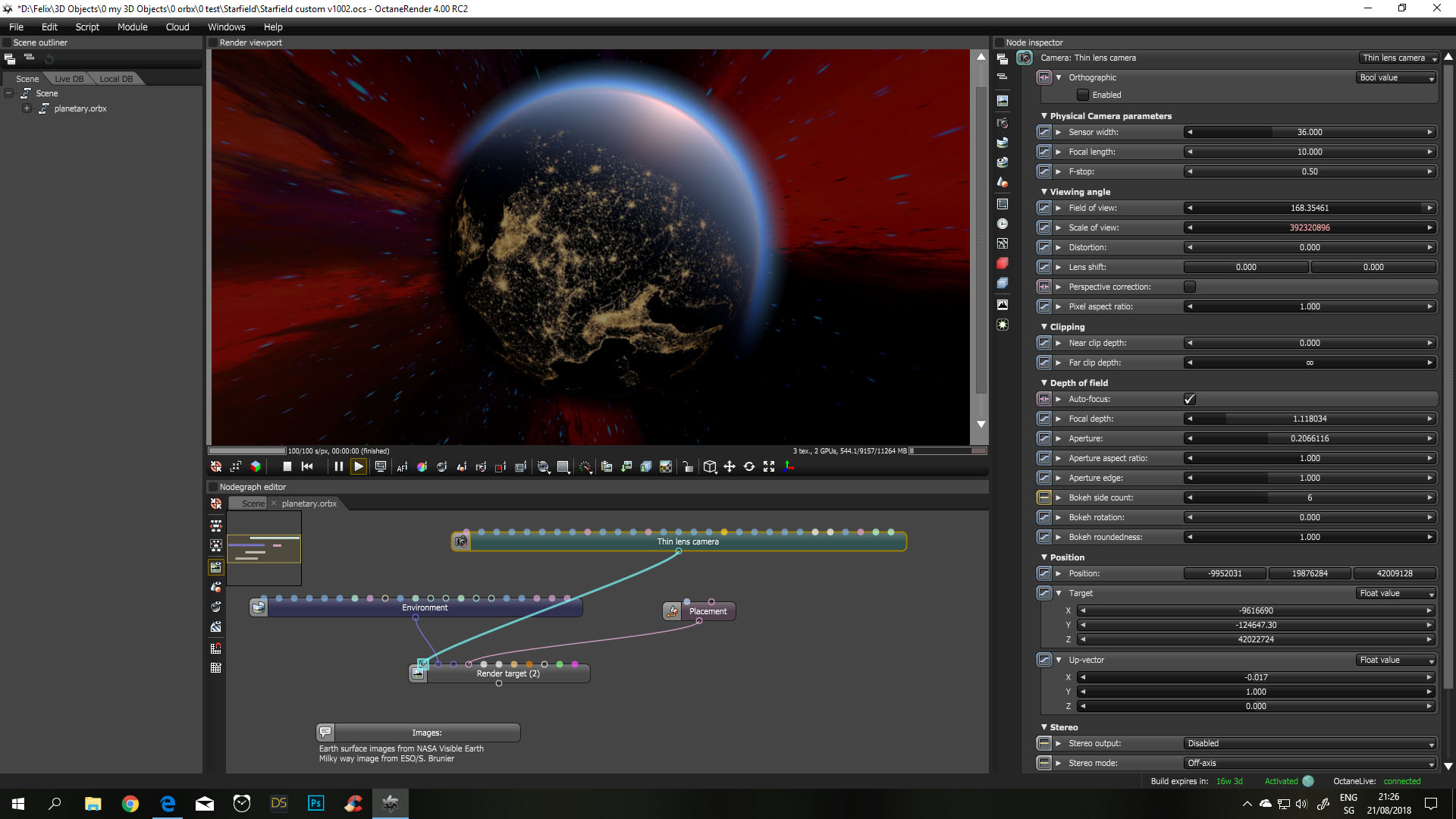Toggle the Perspective correction checkbox

(x=1189, y=287)
